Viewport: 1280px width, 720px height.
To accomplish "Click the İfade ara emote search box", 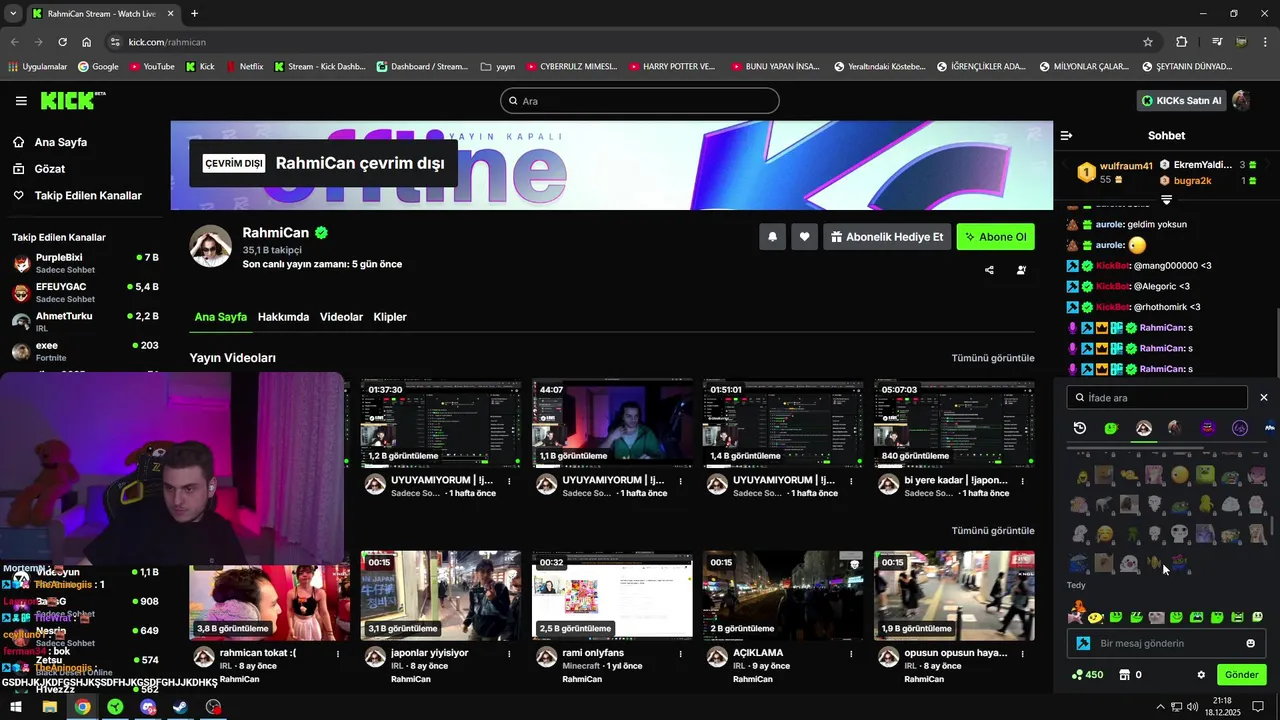I will pyautogui.click(x=1157, y=398).
